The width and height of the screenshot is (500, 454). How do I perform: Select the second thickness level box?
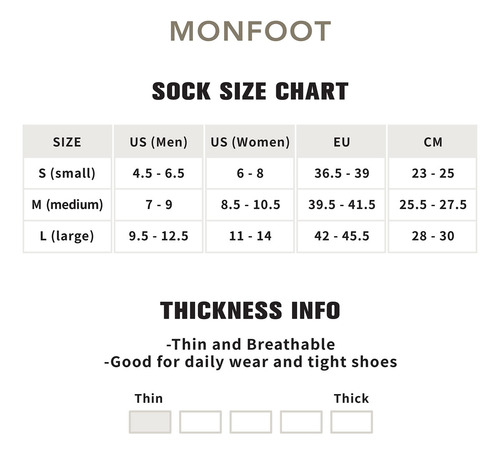point(200,422)
